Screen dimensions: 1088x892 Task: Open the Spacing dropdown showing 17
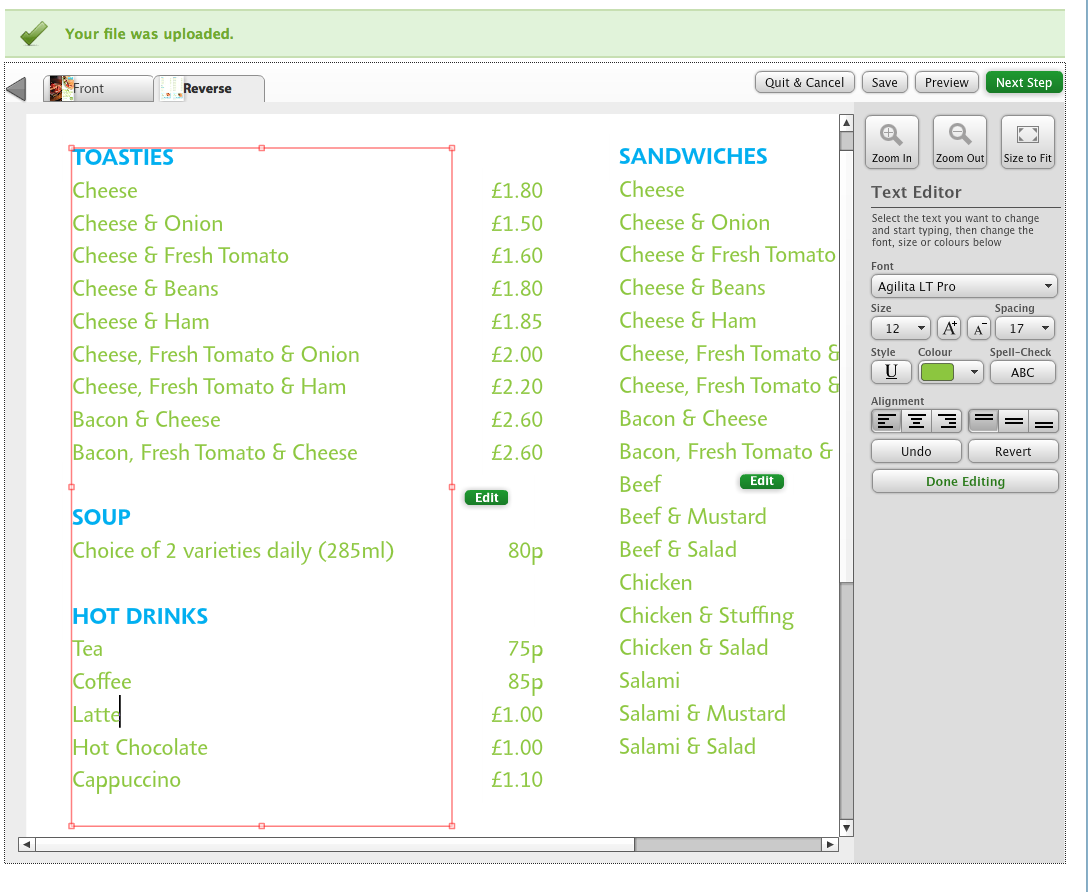coord(1024,327)
